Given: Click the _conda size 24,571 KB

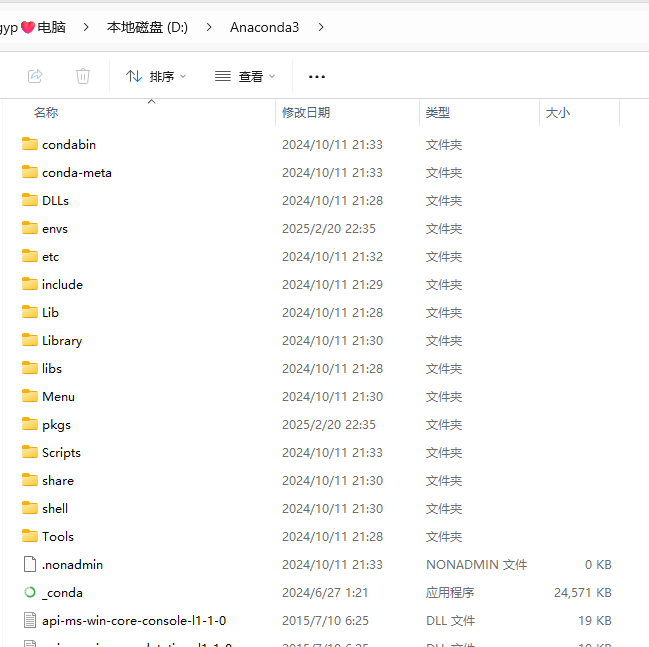Looking at the screenshot, I should pos(583,592).
